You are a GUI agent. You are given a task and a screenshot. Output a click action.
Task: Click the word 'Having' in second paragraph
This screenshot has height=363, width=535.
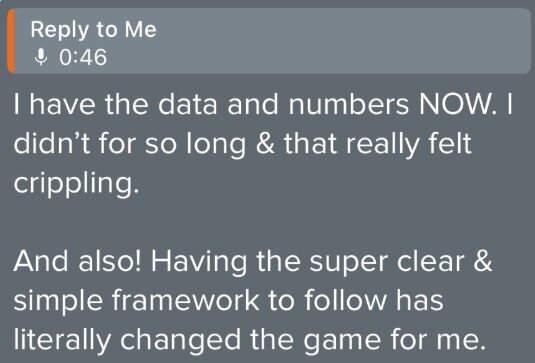[199, 263]
